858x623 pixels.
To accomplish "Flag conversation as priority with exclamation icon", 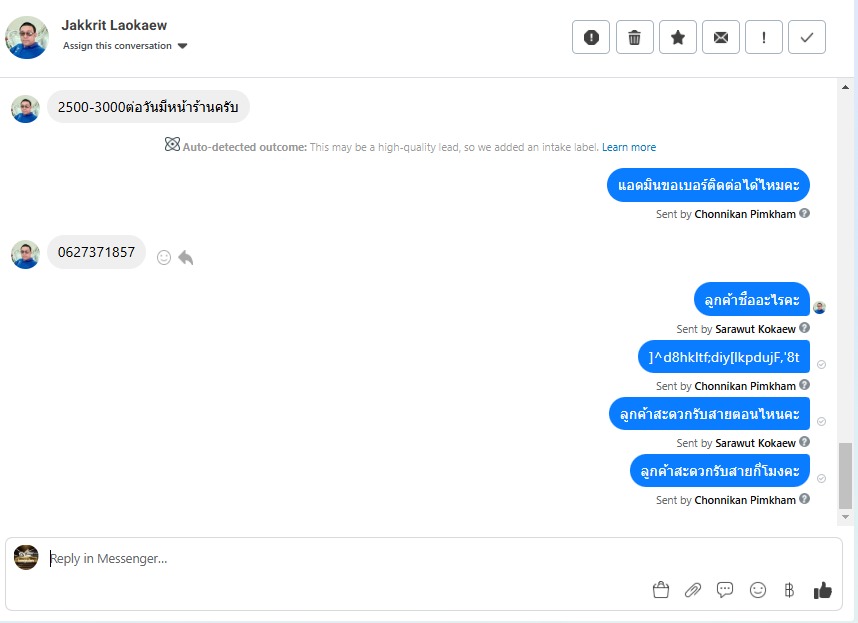I will (764, 37).
